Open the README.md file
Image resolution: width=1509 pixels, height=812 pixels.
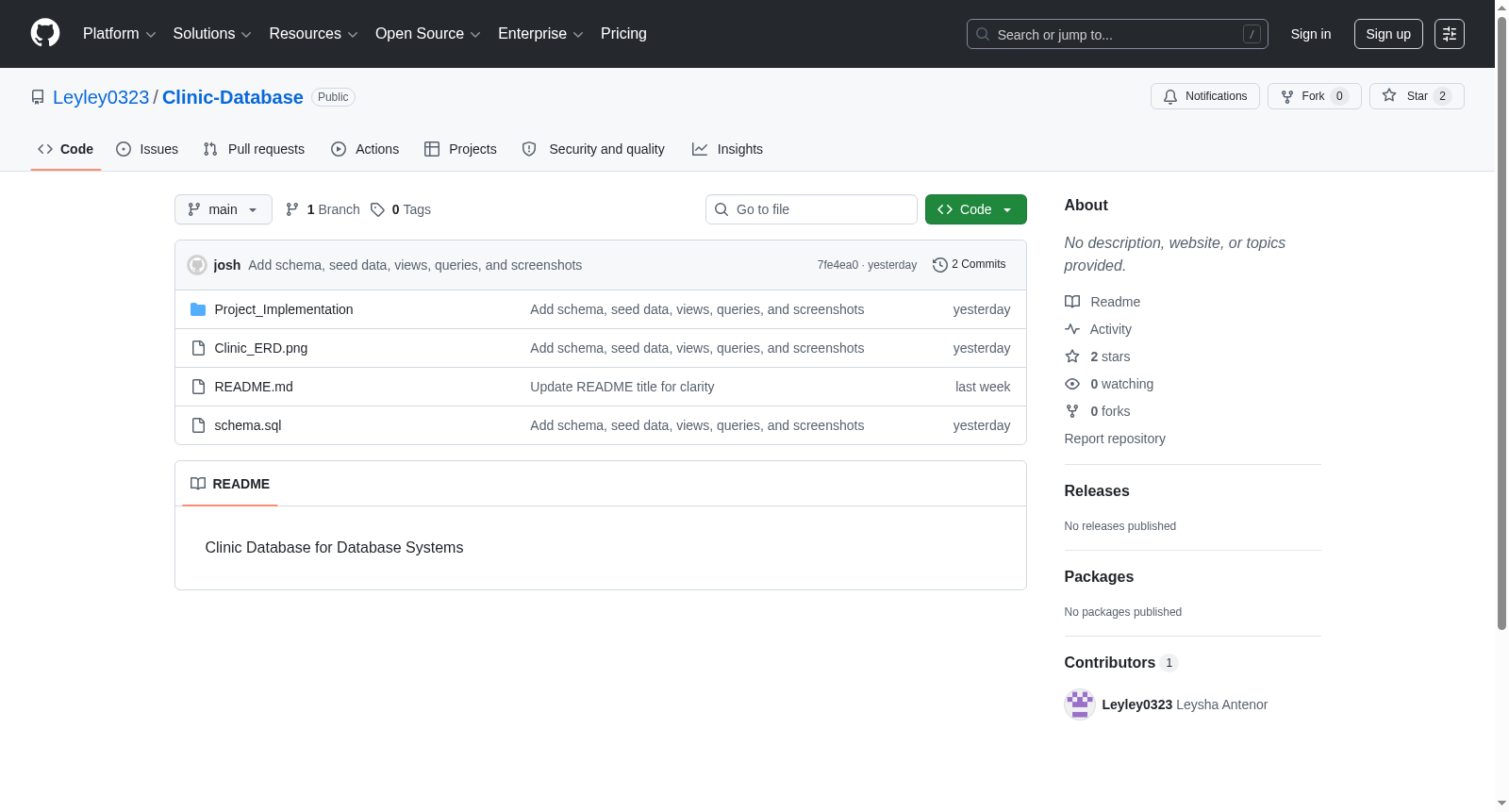click(x=254, y=387)
